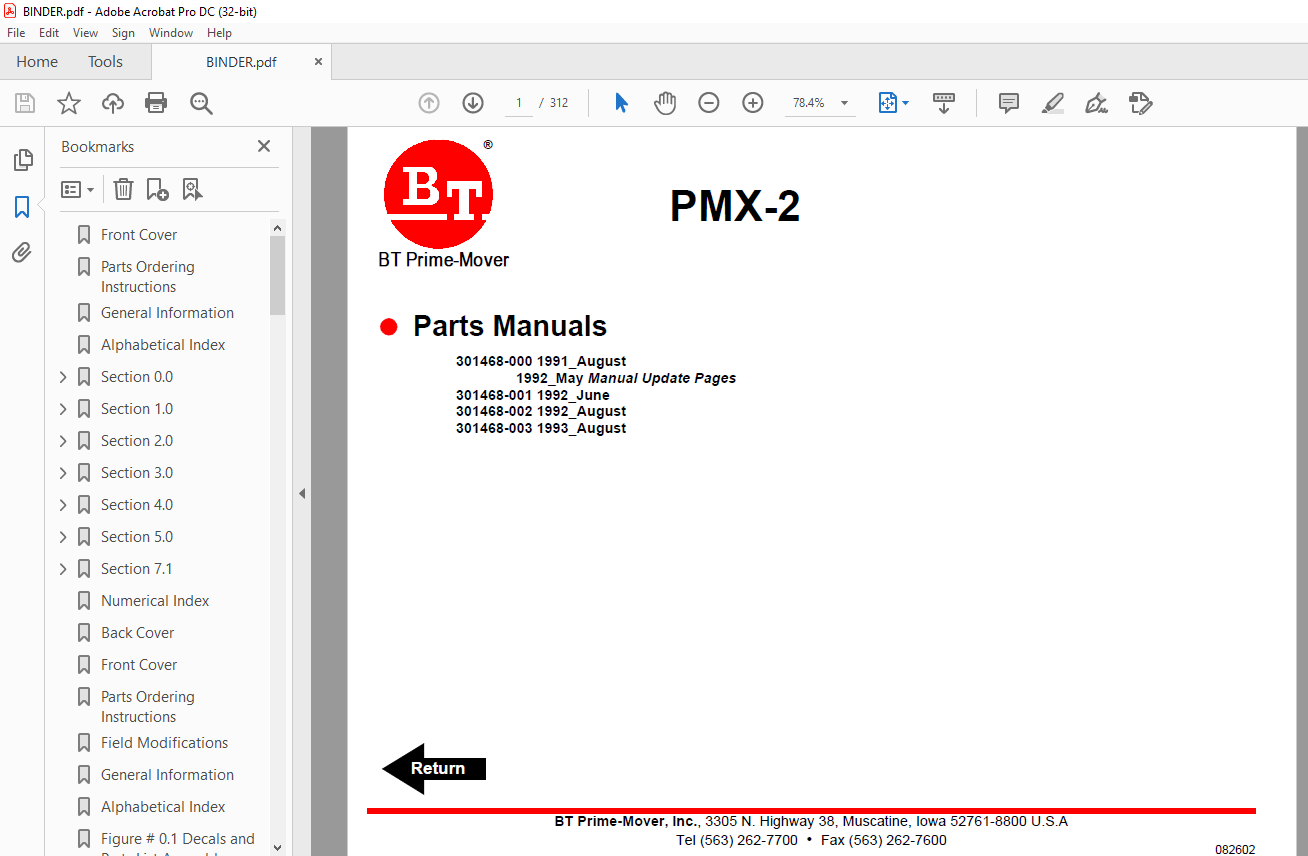Expand the Section 4.0 bookmark
1308x856 pixels.
click(x=63, y=505)
